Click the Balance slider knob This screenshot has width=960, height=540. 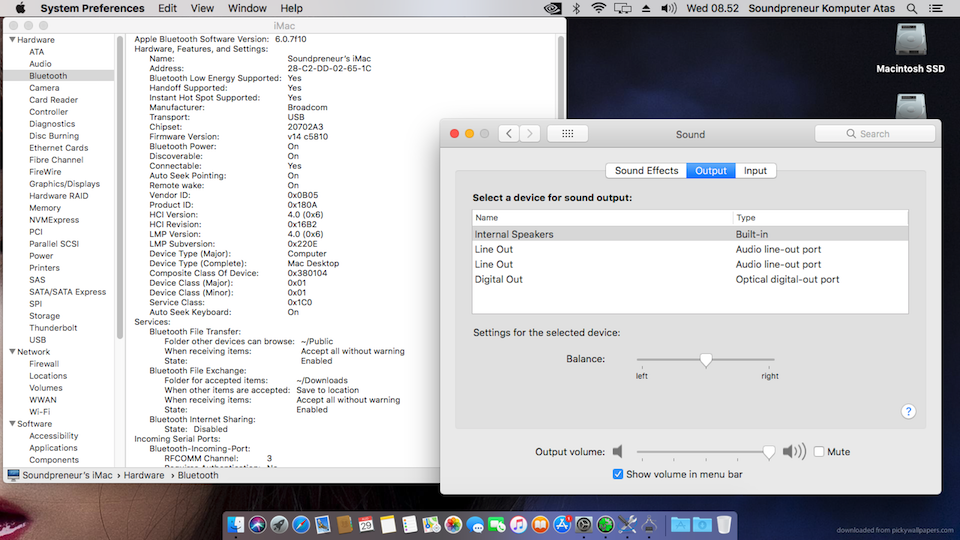click(x=706, y=360)
